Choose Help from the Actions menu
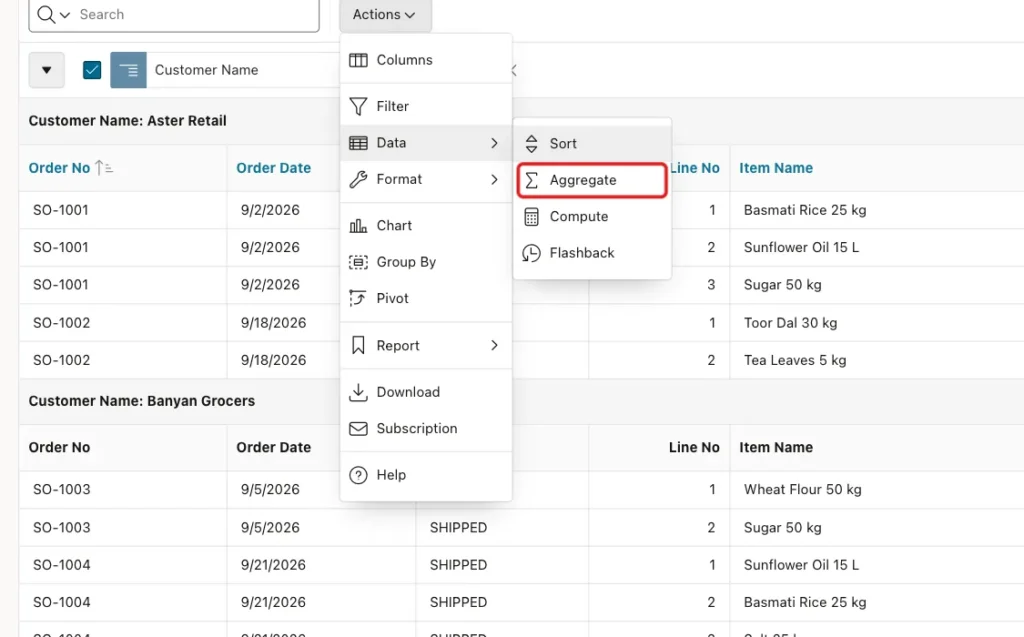The image size is (1024, 637). 425,475
